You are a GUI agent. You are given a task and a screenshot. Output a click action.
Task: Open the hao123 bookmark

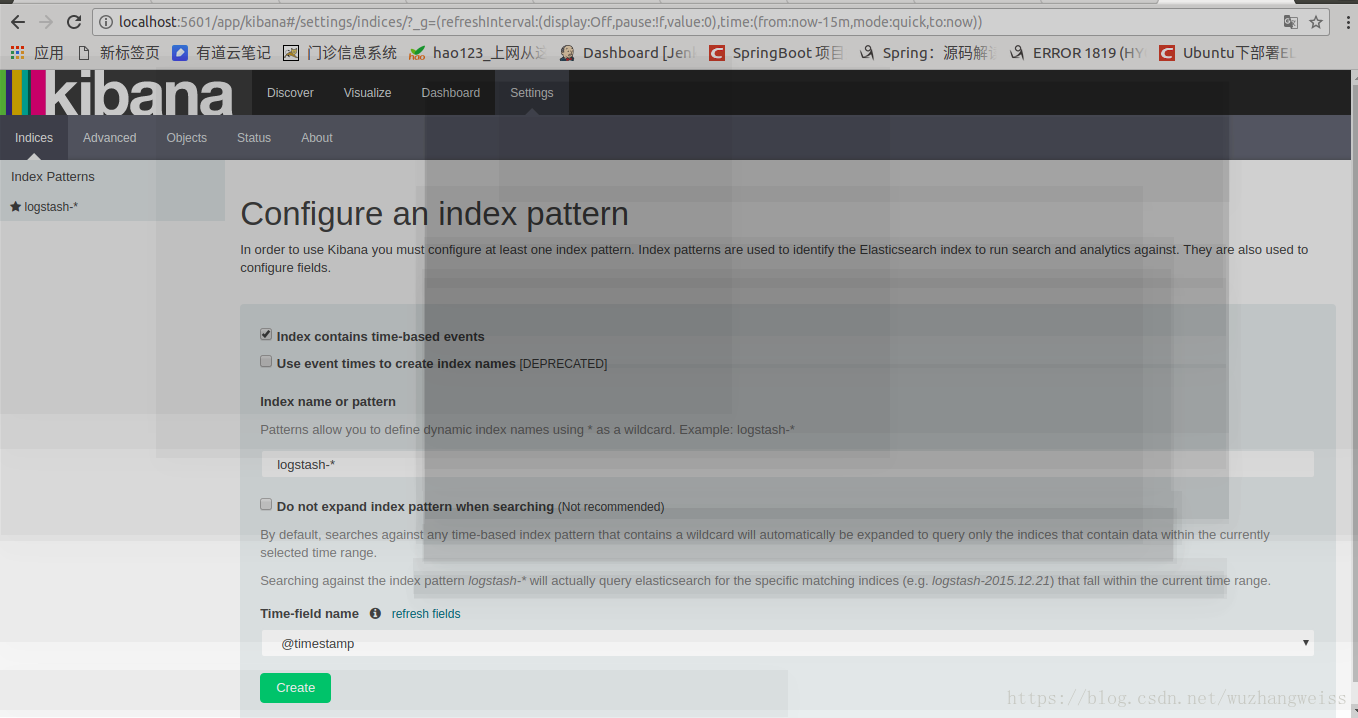(478, 52)
